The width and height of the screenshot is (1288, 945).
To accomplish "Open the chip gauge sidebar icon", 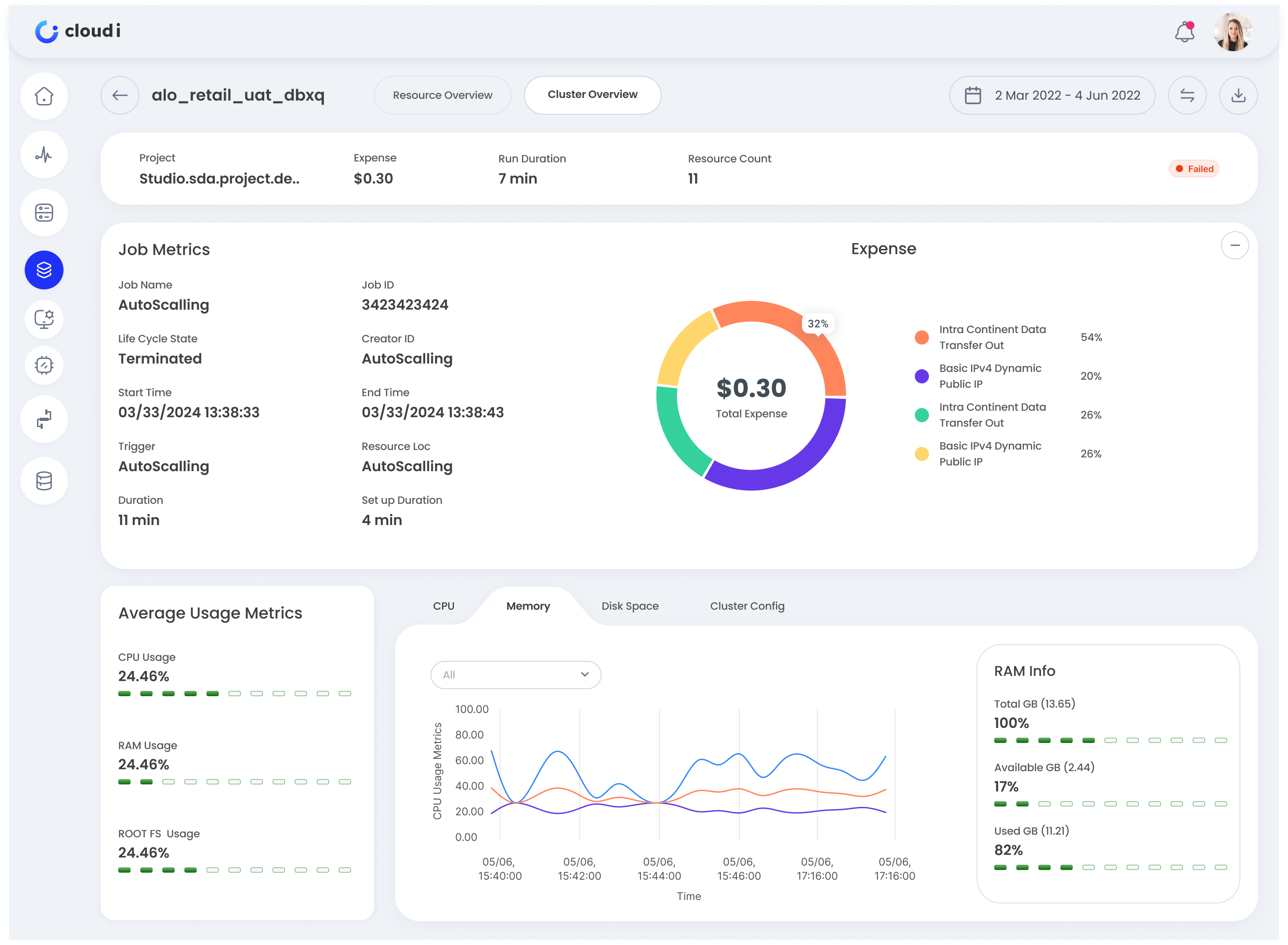I will [x=44, y=365].
